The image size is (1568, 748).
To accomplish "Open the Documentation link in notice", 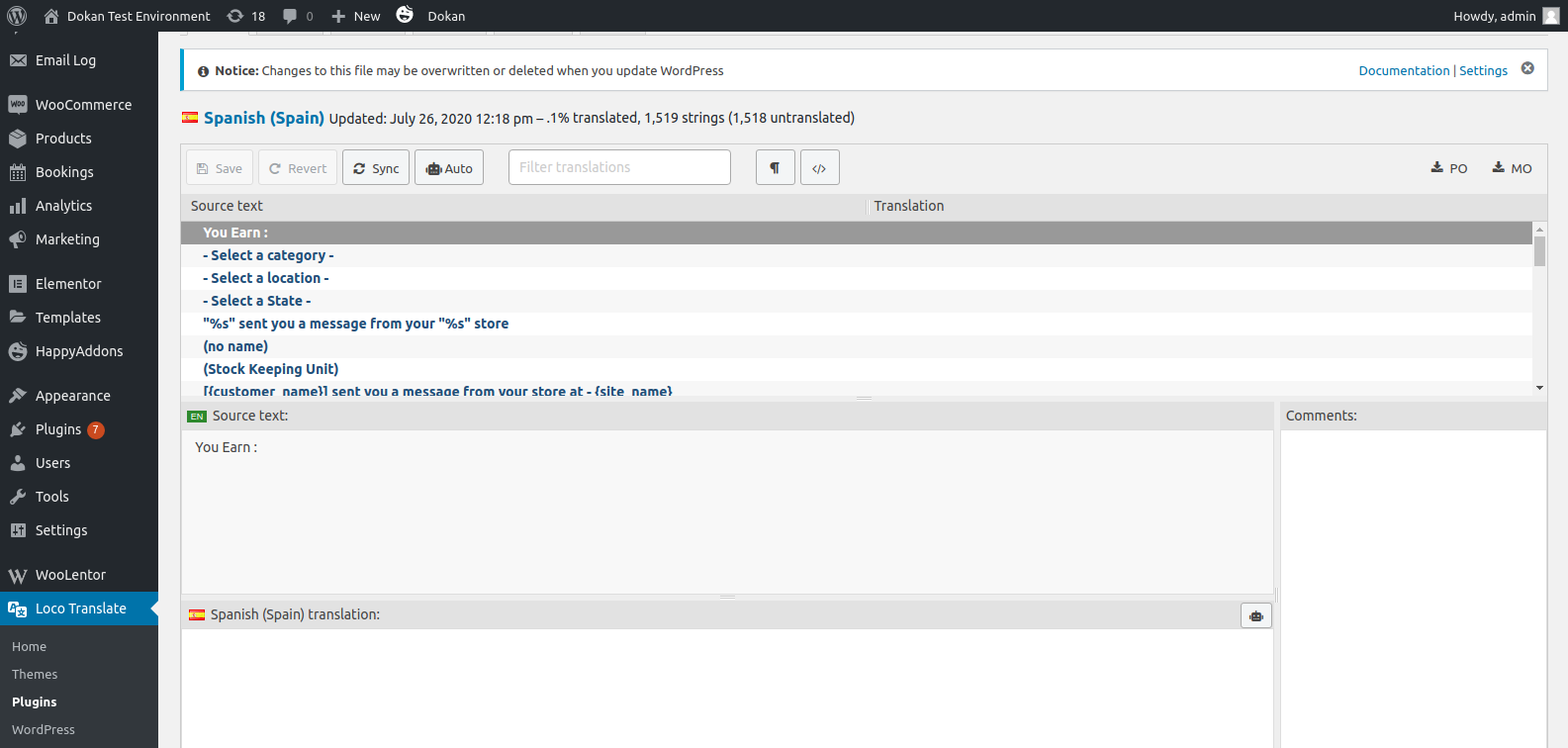I will pos(1404,71).
